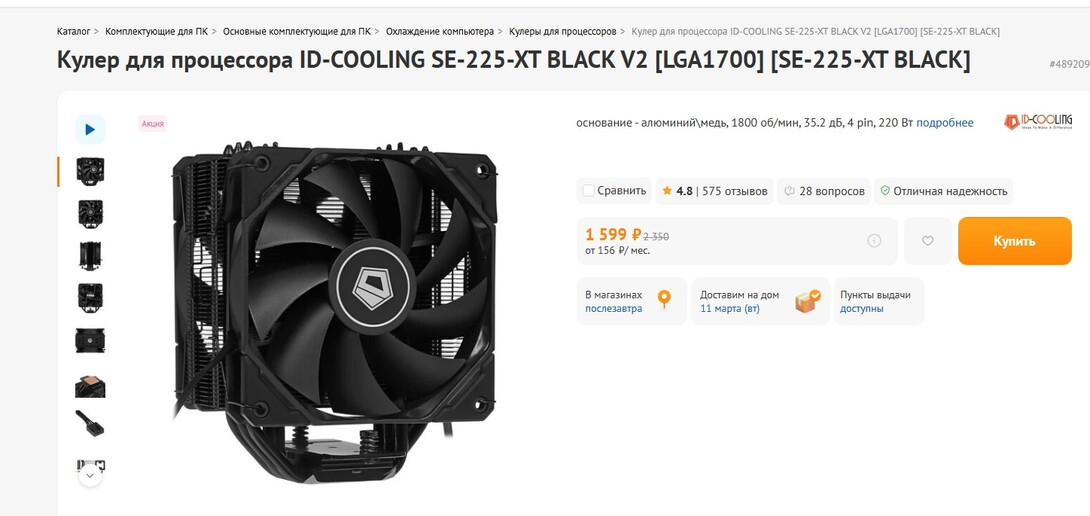Click Отличная надежность shield badge
The height and width of the screenshot is (516, 1090).
(943, 191)
